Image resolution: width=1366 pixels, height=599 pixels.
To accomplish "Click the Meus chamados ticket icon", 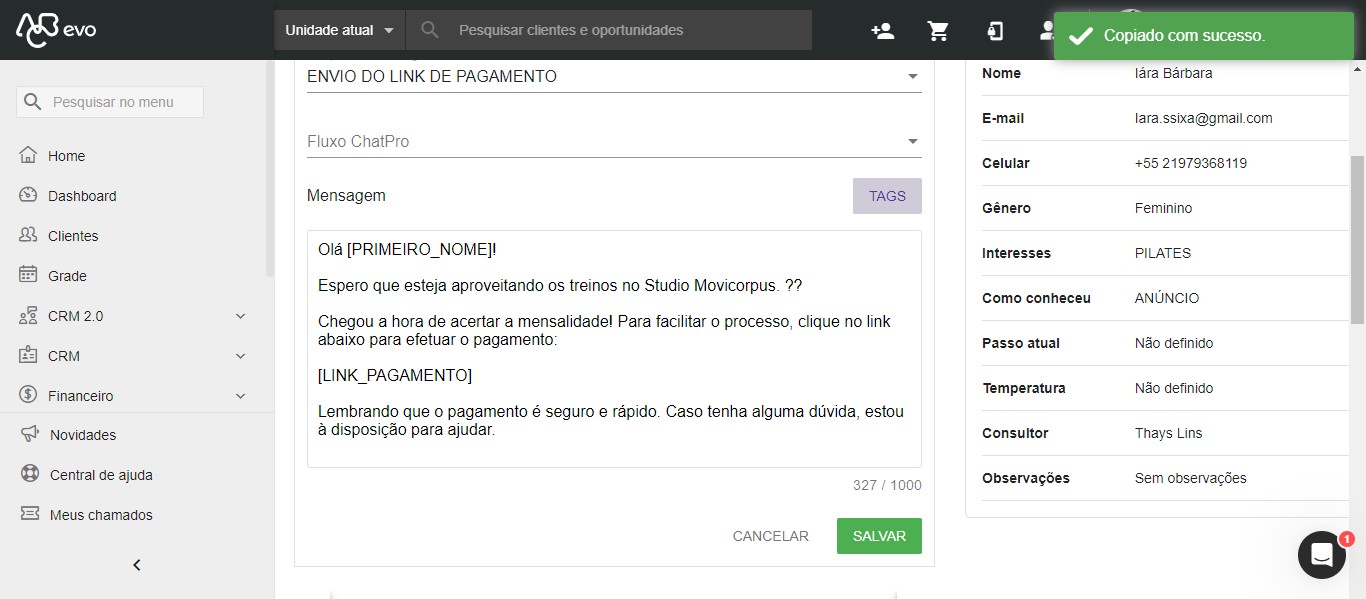I will [30, 514].
